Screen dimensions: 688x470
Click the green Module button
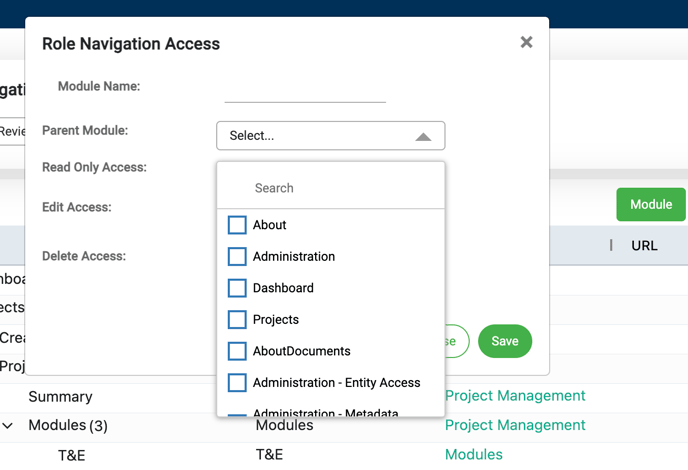point(650,204)
